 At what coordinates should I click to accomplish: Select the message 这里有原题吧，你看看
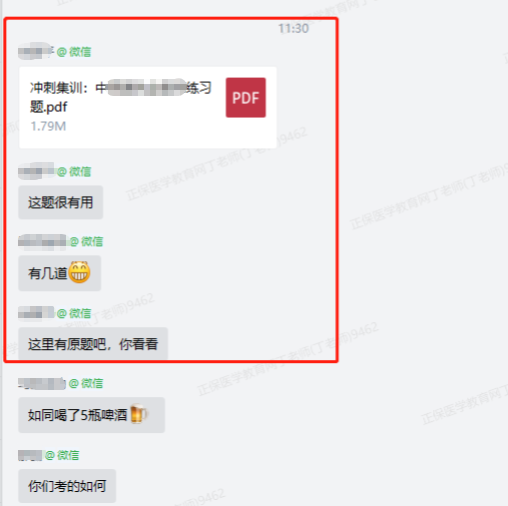pos(93,344)
